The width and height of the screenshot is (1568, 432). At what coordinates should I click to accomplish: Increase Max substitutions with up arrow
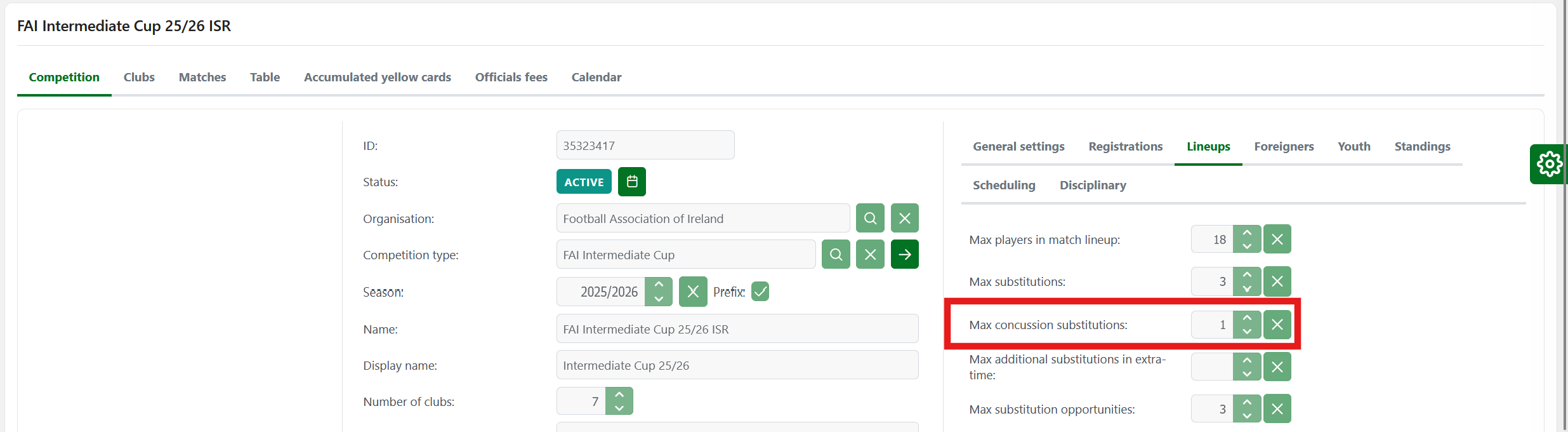coord(1247,274)
